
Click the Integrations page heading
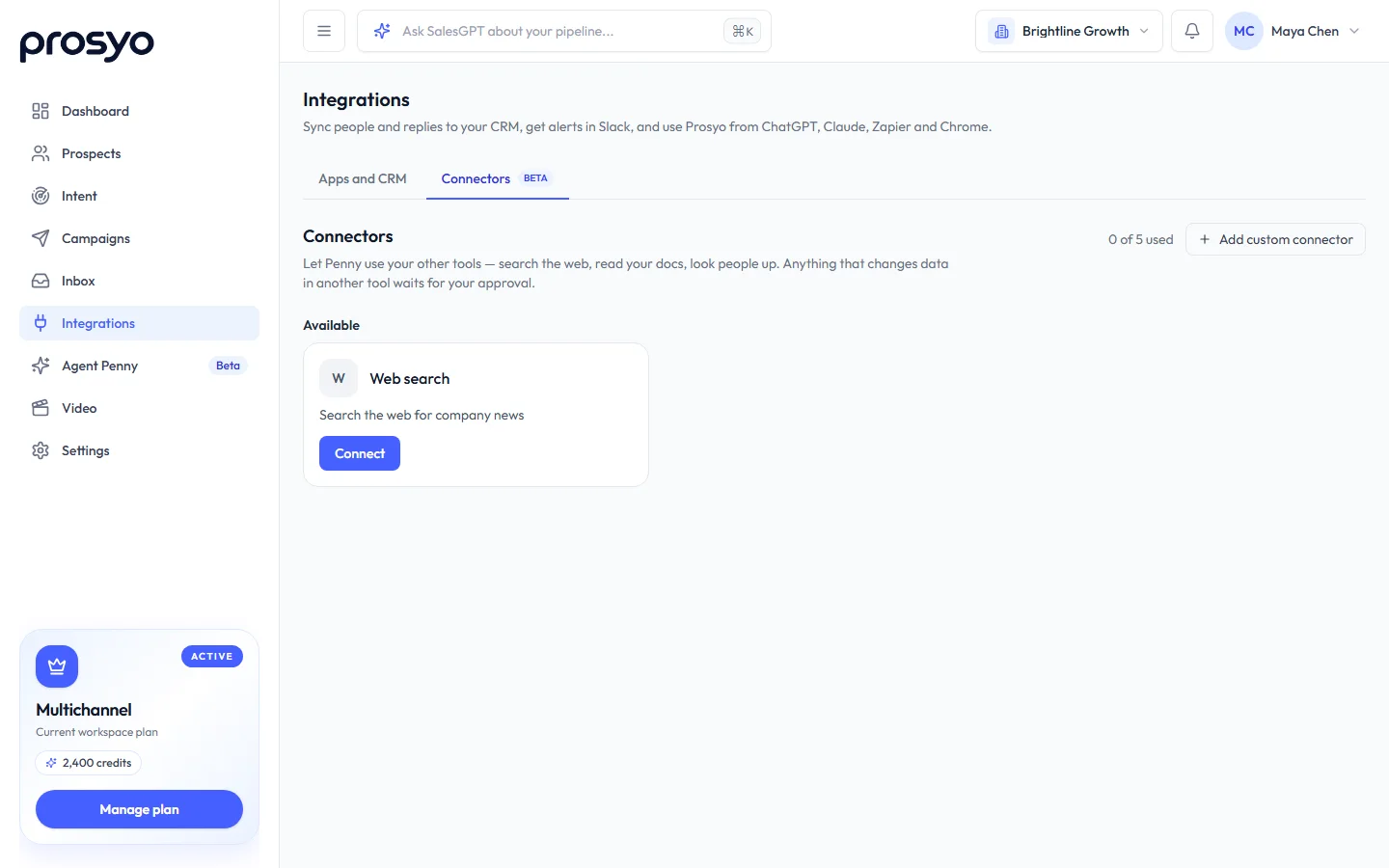point(356,99)
